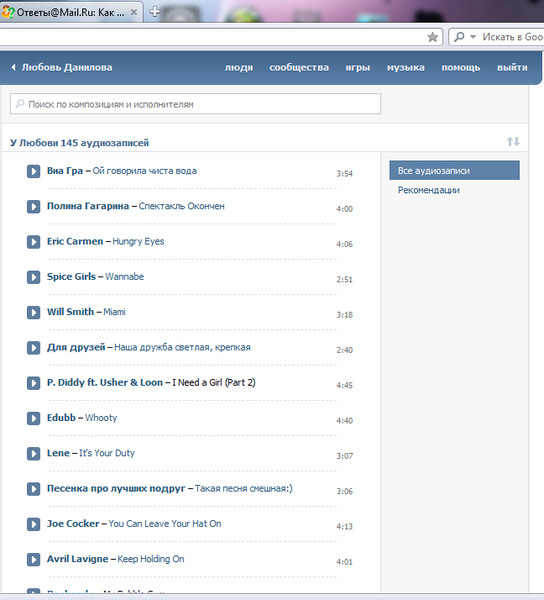Open музыка in the top menu
The width and height of the screenshot is (544, 600).
406,68
